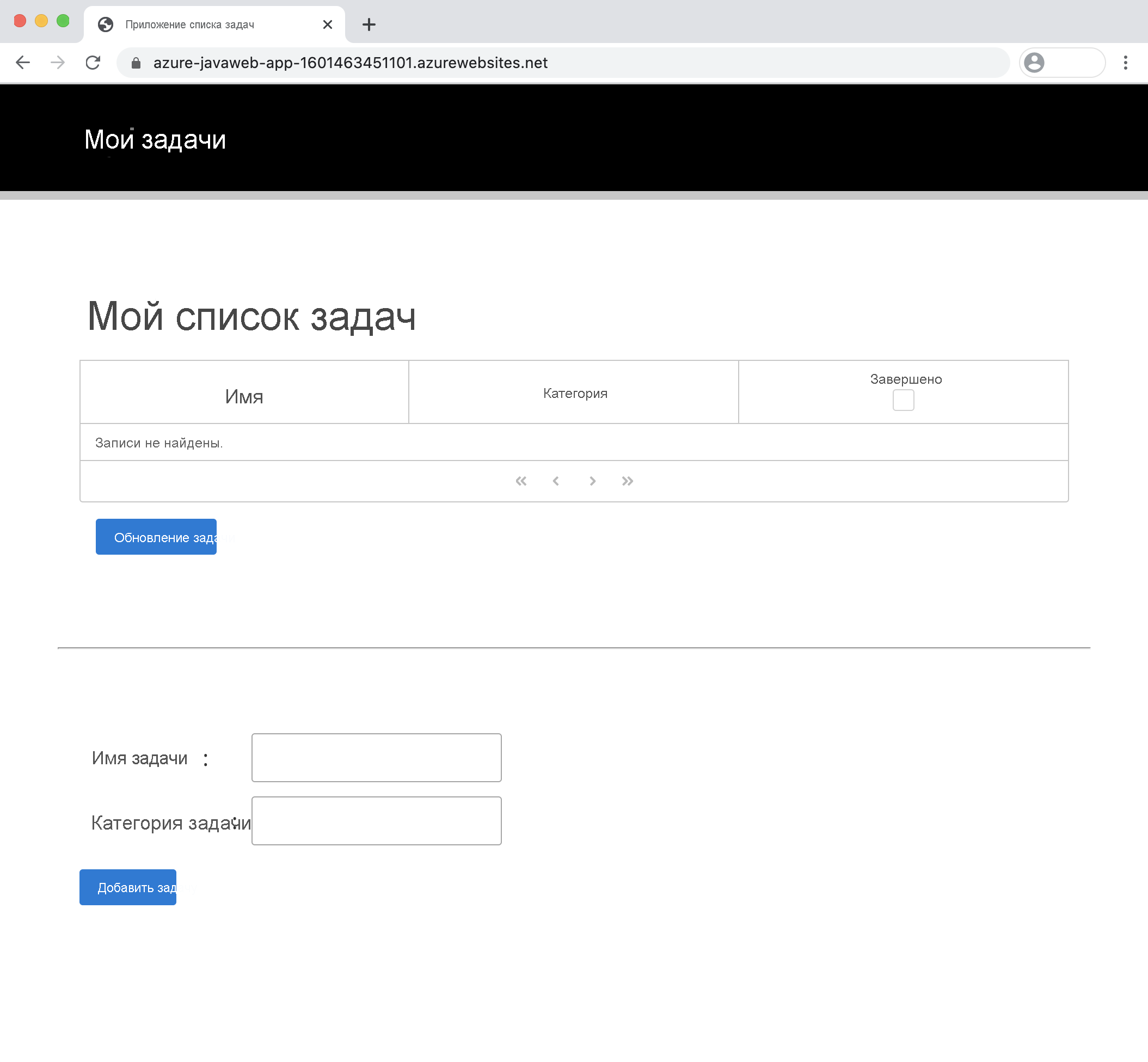
Task: Go to next page in paginator
Action: pyautogui.click(x=592, y=481)
